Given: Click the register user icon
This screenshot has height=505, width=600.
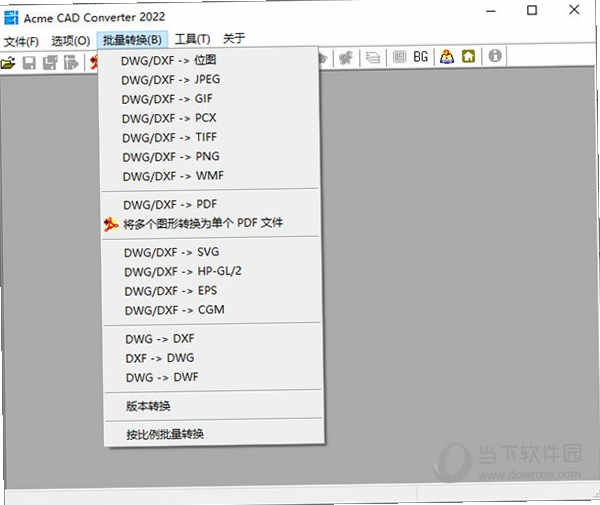Looking at the screenshot, I should pyautogui.click(x=447, y=57).
